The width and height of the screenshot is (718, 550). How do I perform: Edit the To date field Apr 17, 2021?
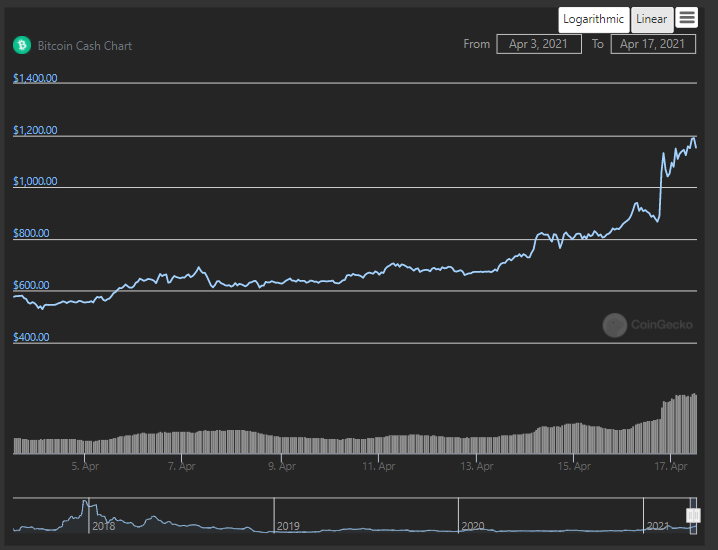pyautogui.click(x=653, y=44)
